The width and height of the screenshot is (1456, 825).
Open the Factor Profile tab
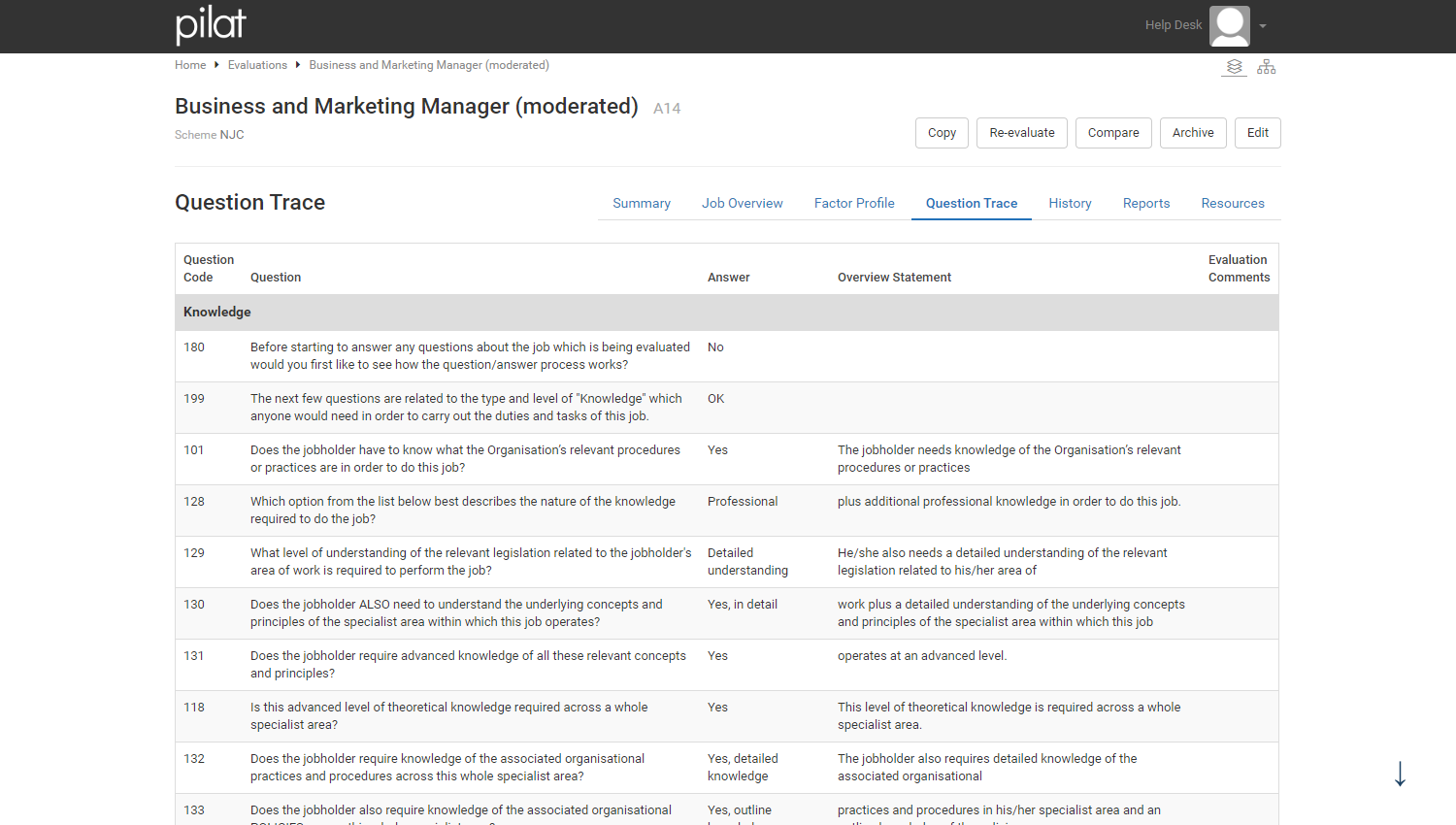(854, 203)
